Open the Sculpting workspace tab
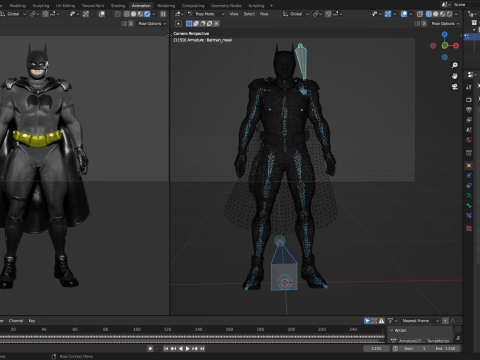The width and height of the screenshot is (480, 360). tap(41, 6)
